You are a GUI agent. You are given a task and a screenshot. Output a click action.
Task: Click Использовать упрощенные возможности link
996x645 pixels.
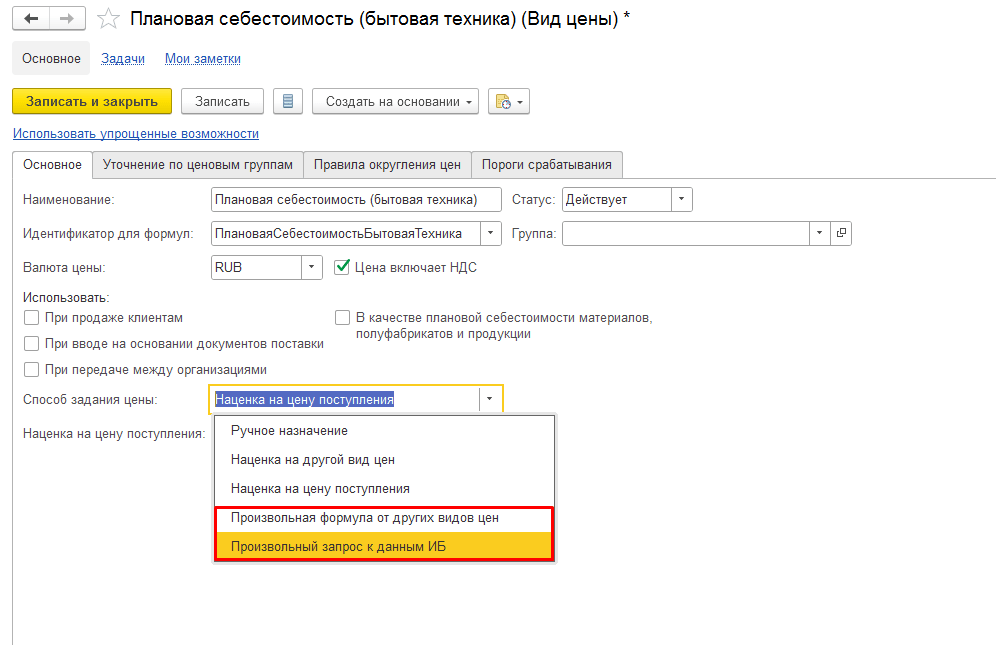[x=135, y=134]
